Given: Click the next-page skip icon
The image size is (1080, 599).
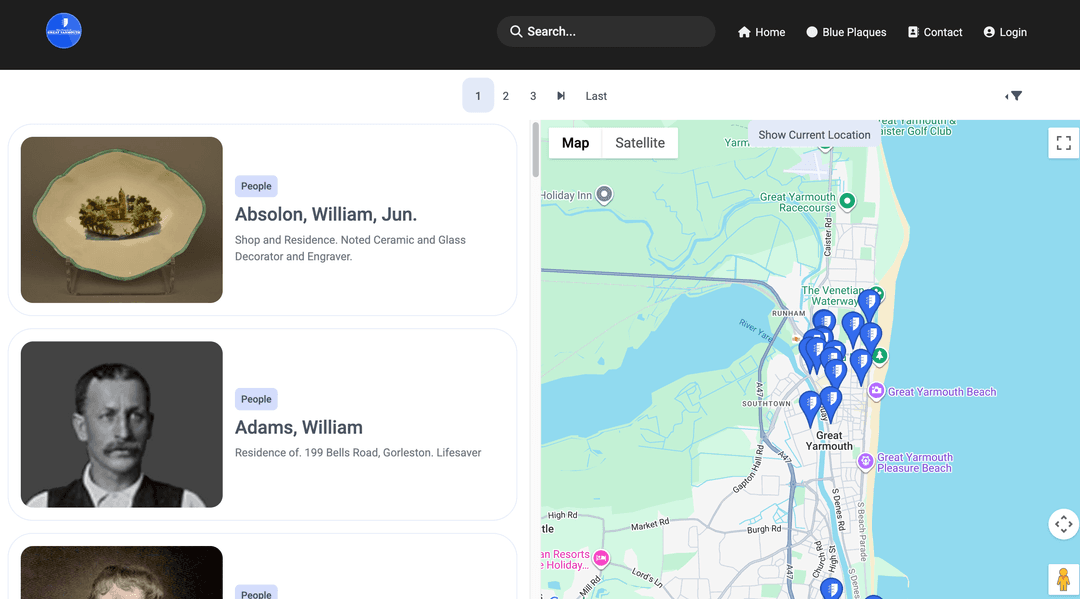Looking at the screenshot, I should pyautogui.click(x=561, y=96).
